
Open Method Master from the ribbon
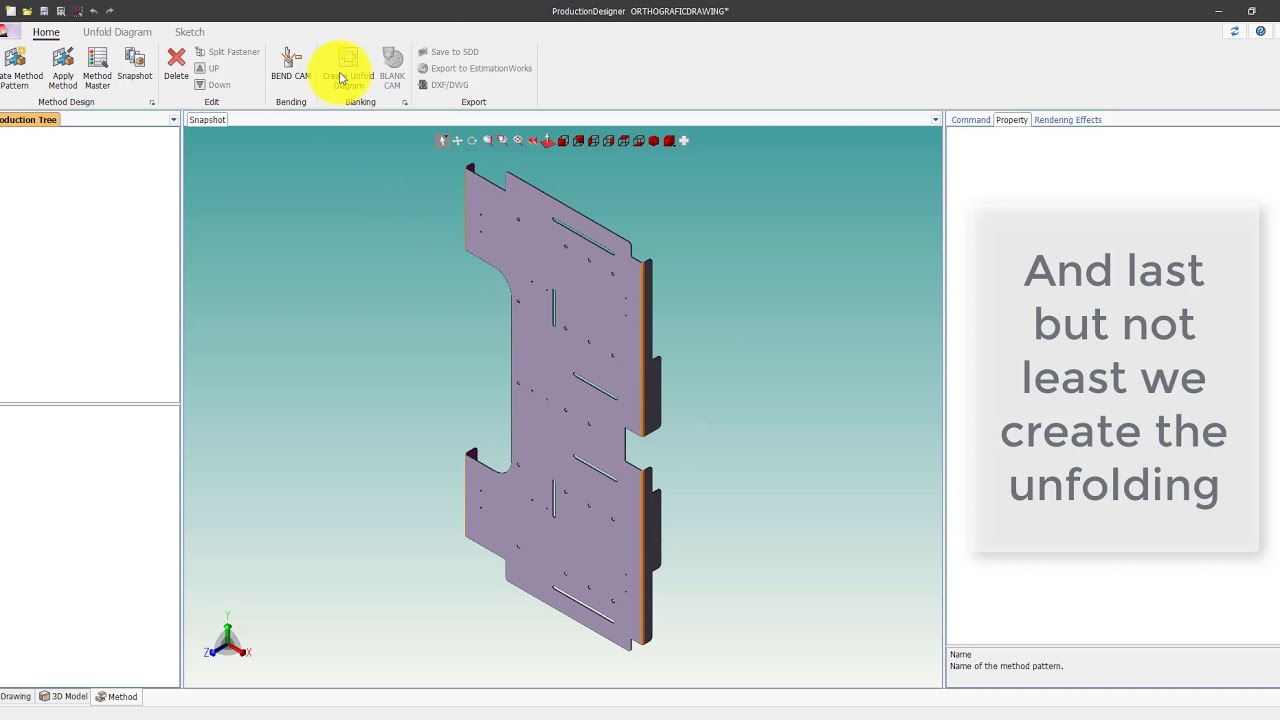coord(97,68)
